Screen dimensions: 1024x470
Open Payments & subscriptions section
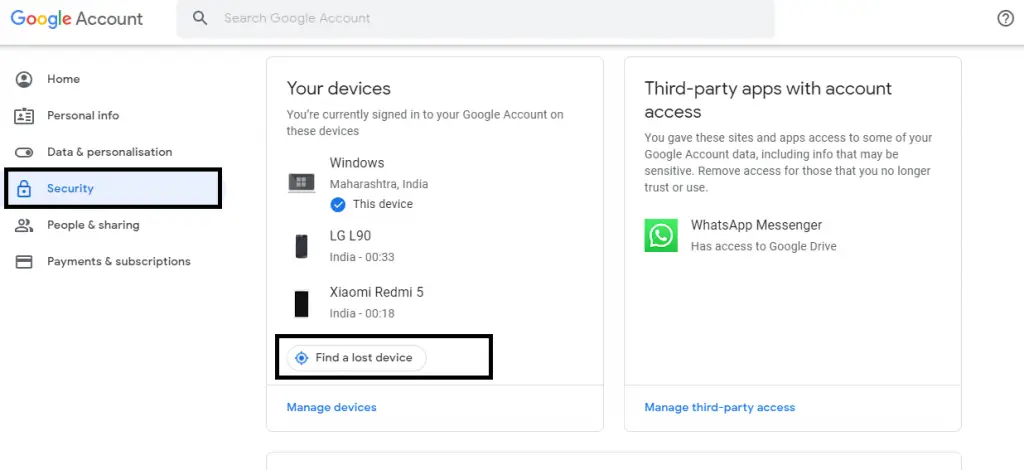pos(119,262)
